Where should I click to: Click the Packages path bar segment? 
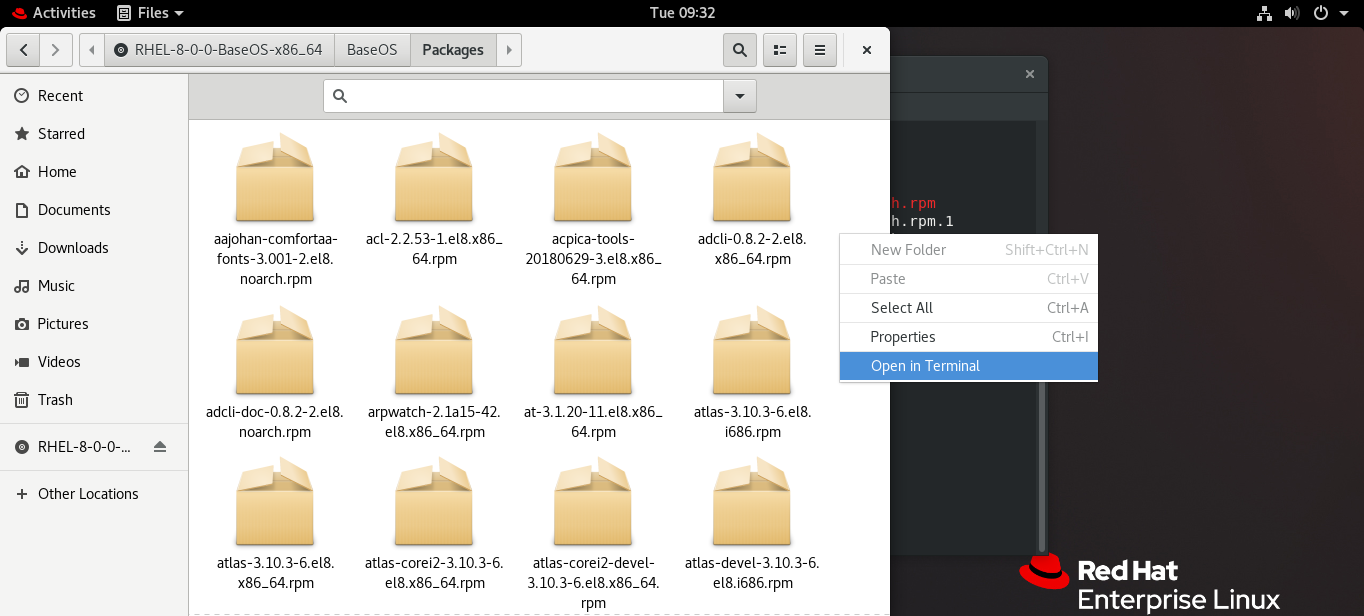(x=453, y=50)
